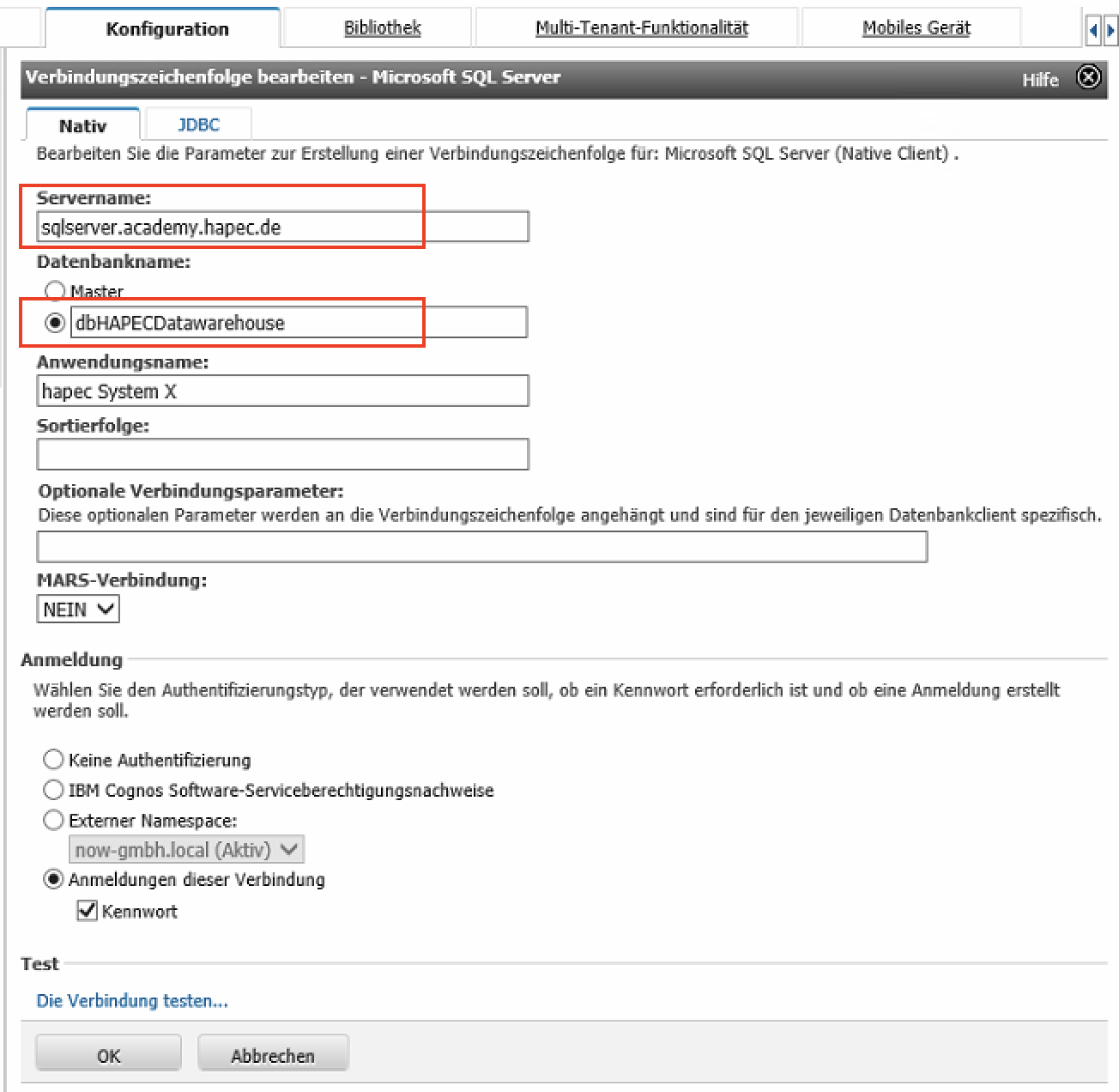
Task: Select Anmeldungen dieser Verbindung option
Action: pos(53,879)
